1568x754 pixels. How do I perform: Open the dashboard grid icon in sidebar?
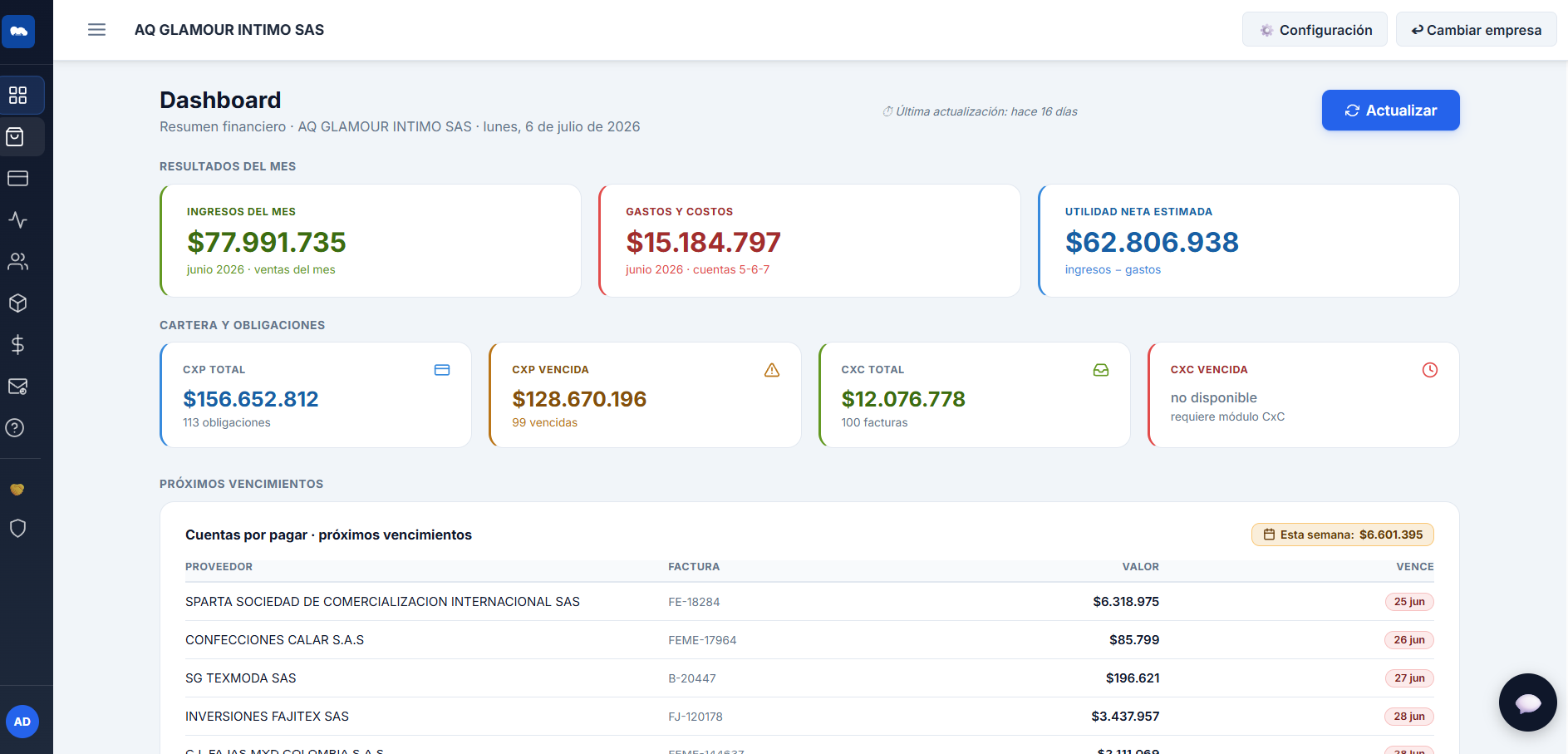pos(18,95)
